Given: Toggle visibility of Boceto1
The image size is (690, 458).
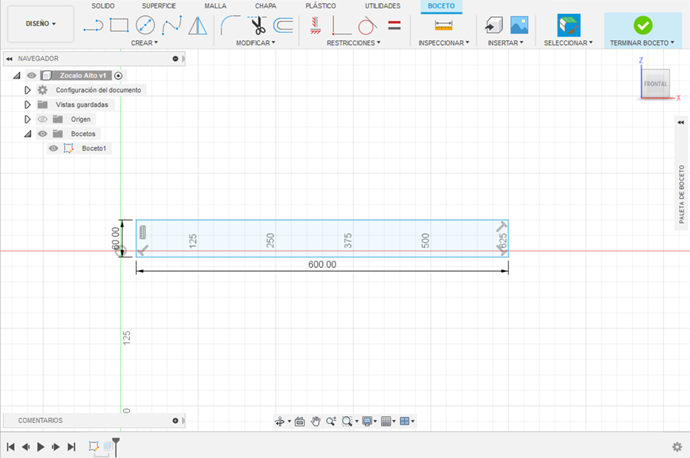Looking at the screenshot, I should [x=53, y=148].
